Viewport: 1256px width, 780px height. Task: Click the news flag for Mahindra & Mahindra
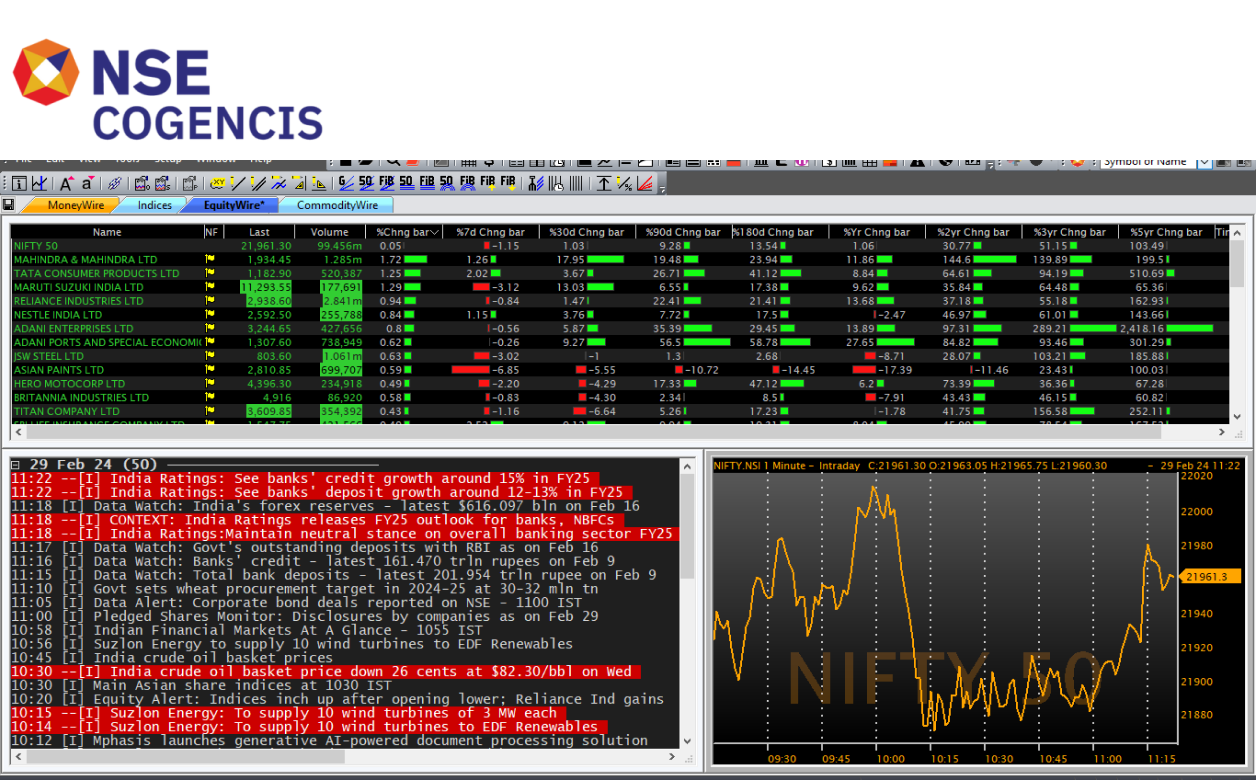click(x=211, y=260)
